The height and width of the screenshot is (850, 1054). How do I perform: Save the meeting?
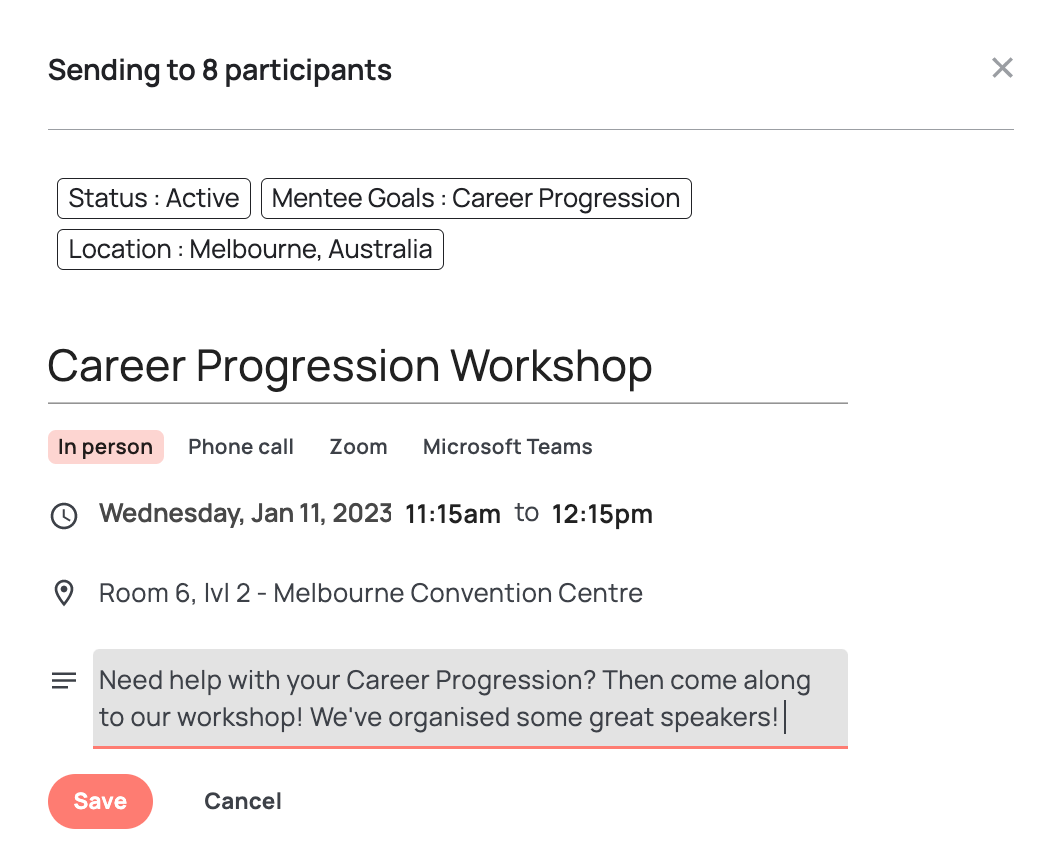[100, 801]
